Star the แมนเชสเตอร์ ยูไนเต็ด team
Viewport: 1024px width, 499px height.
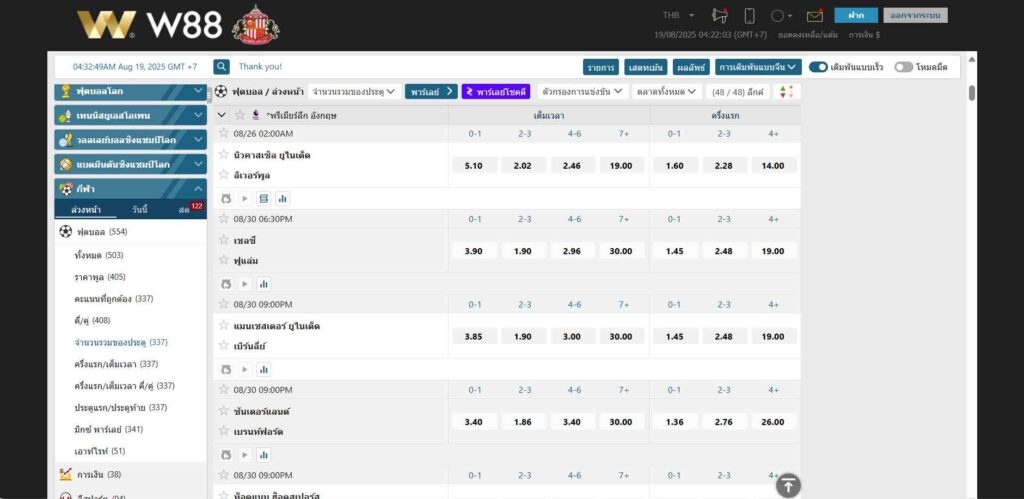coord(223,325)
